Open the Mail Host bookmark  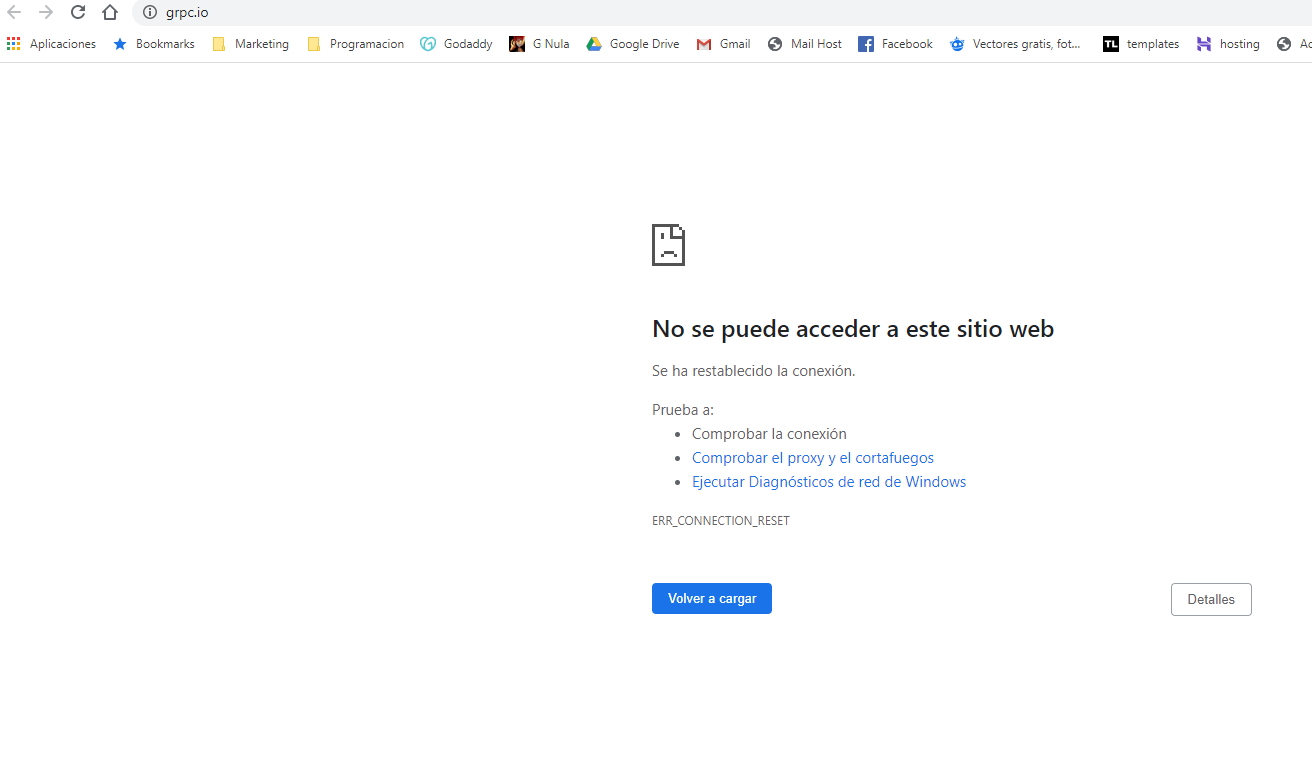coord(805,44)
